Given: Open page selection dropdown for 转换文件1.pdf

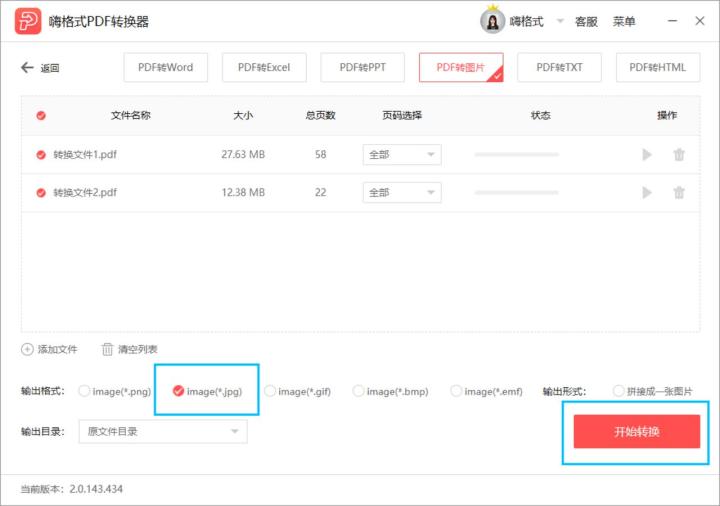Looking at the screenshot, I should [x=402, y=155].
